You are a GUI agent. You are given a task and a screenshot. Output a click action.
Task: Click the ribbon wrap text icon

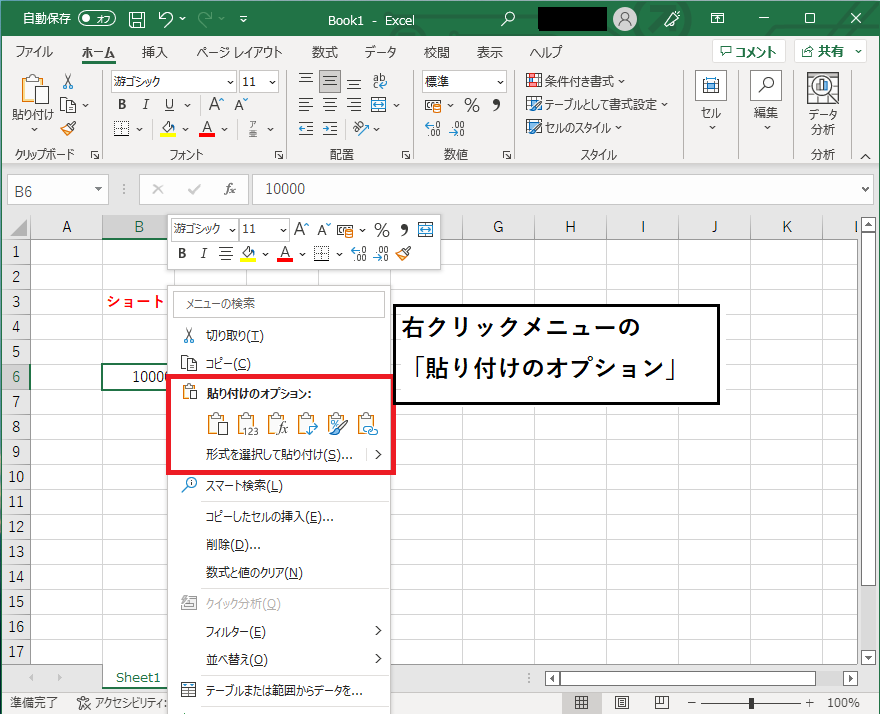pos(380,81)
